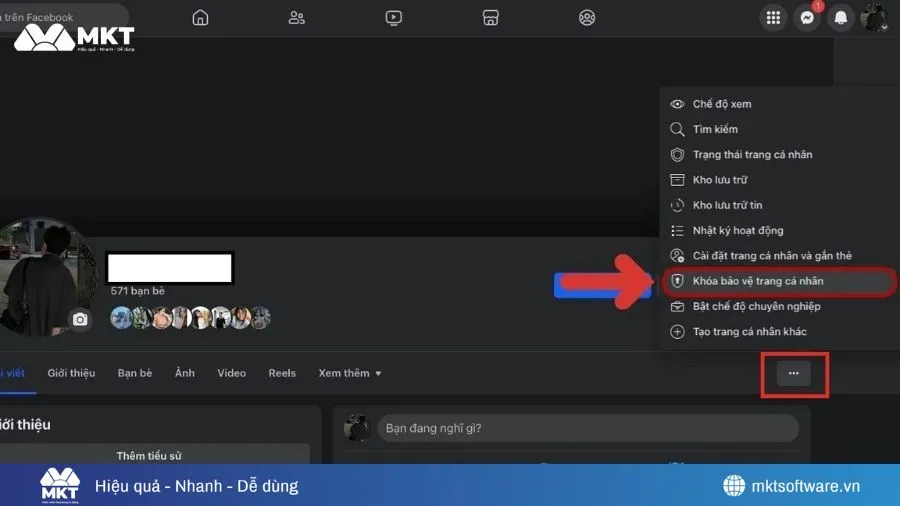900x506 pixels.
Task: Open account menu from profile avatar
Action: click(874, 18)
